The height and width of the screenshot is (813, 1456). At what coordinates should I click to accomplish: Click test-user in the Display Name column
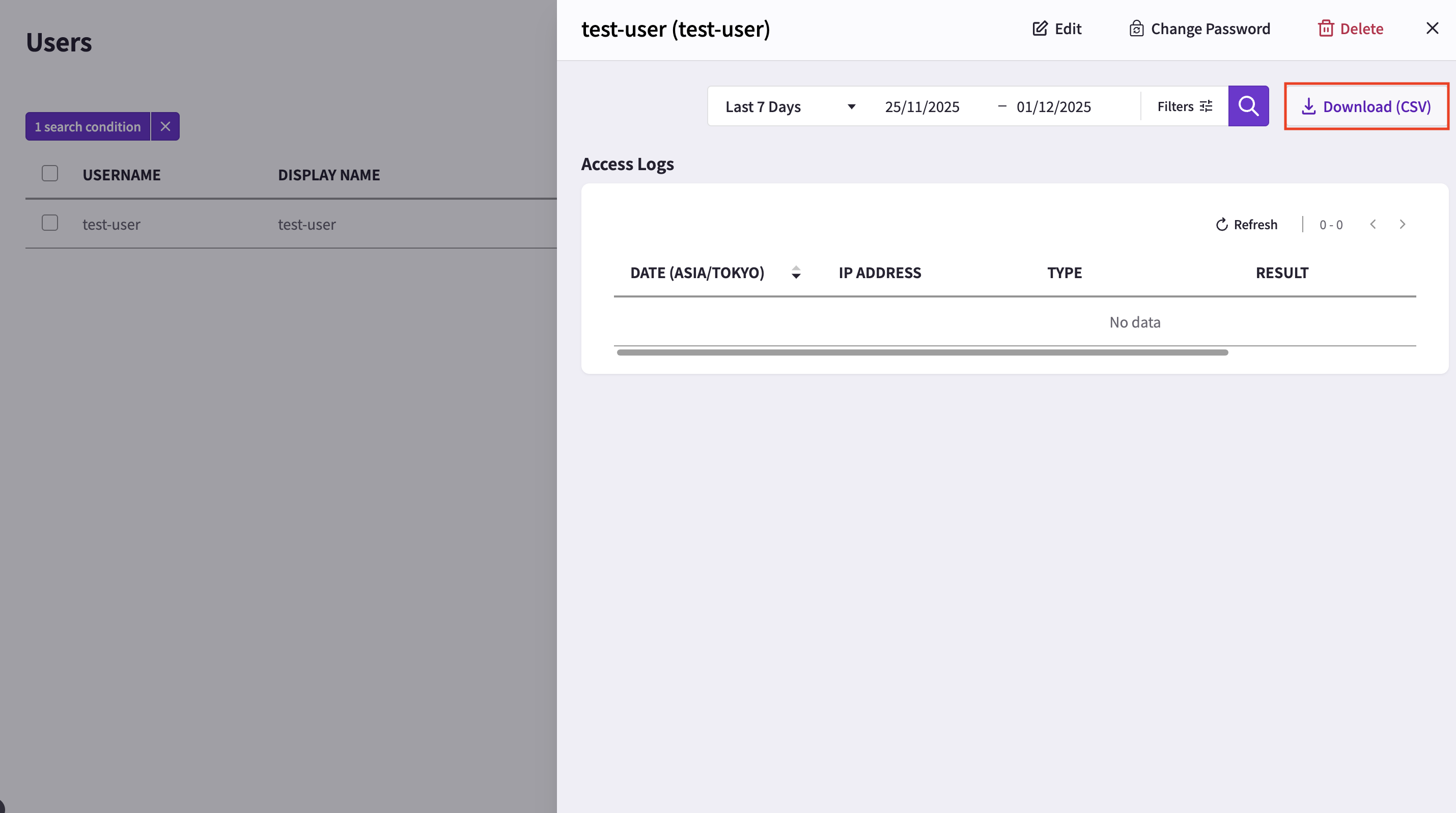307,225
